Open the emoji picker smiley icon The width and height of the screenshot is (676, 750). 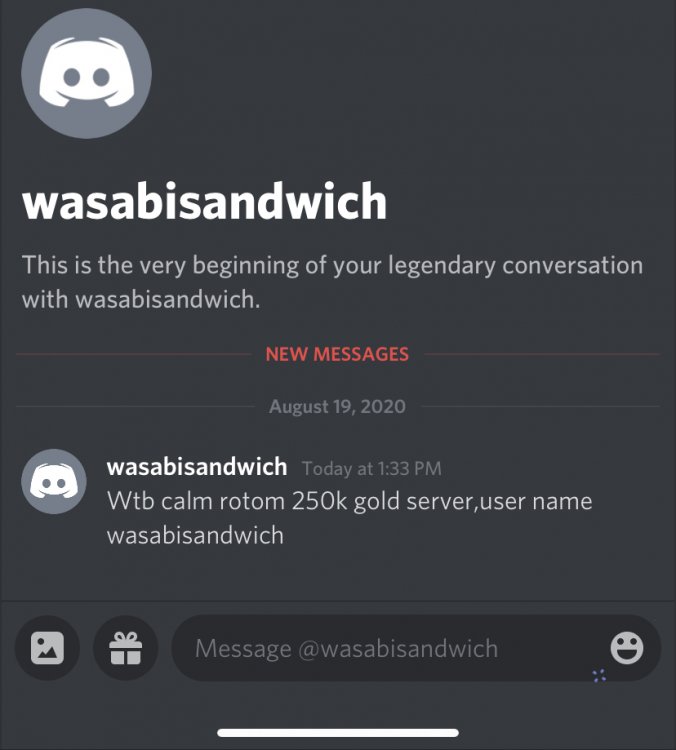(627, 648)
